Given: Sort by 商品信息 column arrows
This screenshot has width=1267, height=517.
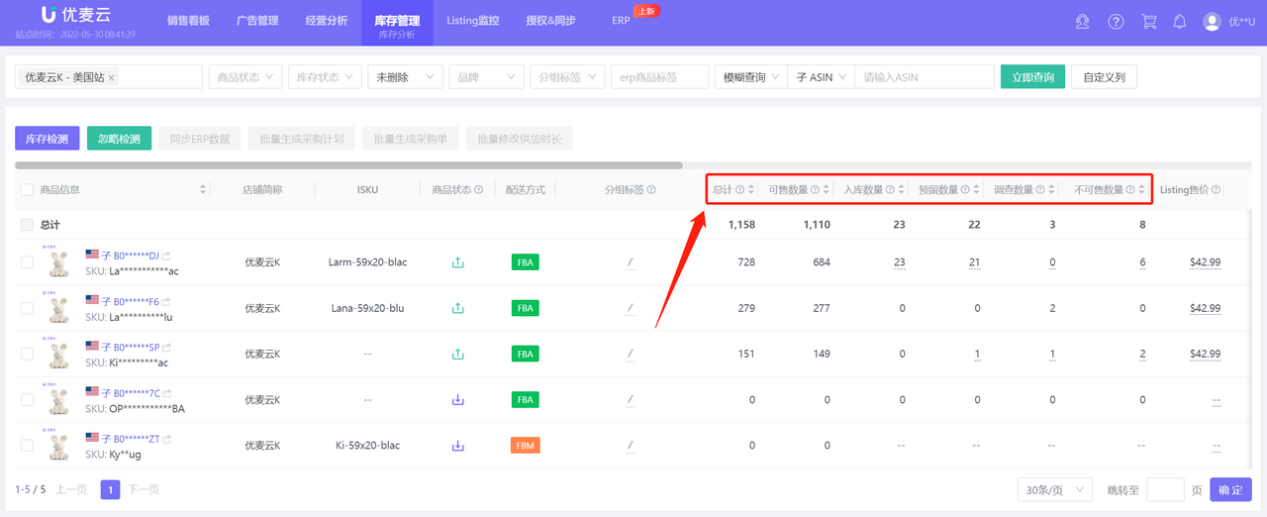Looking at the screenshot, I should pyautogui.click(x=203, y=189).
